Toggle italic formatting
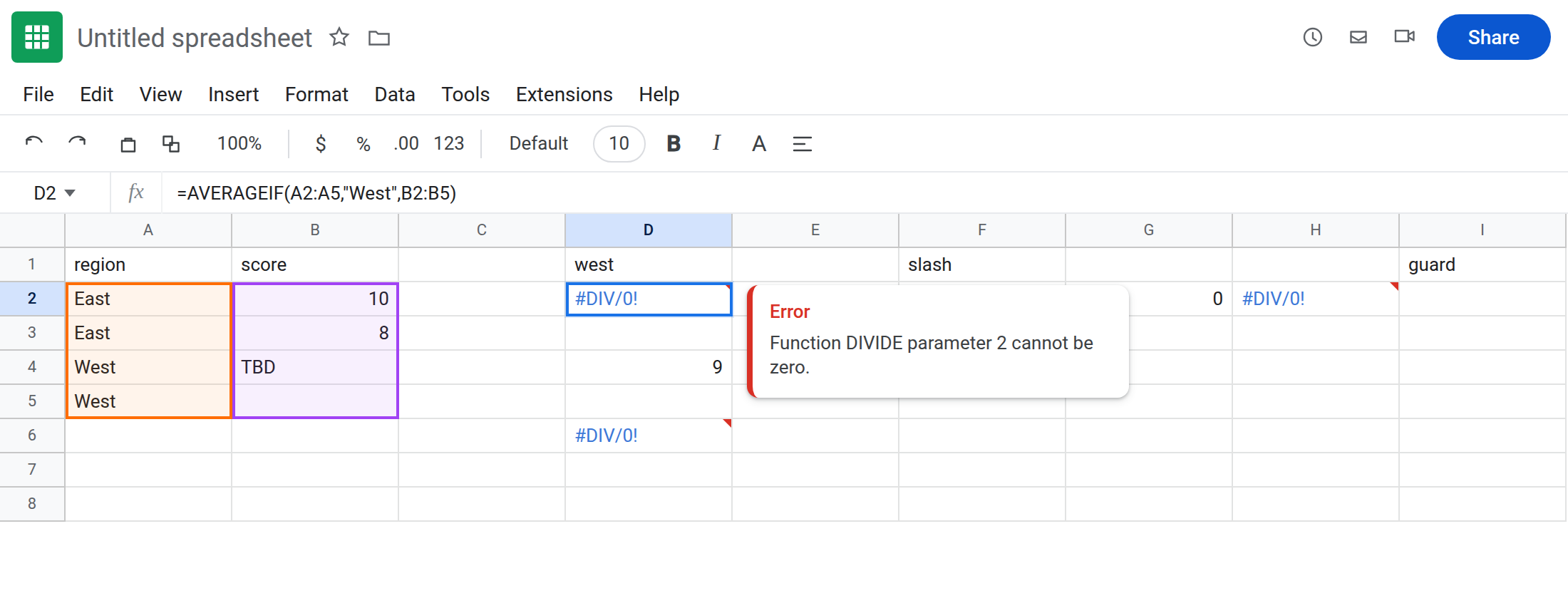Screen dimensions: 1568x613 tap(716, 143)
